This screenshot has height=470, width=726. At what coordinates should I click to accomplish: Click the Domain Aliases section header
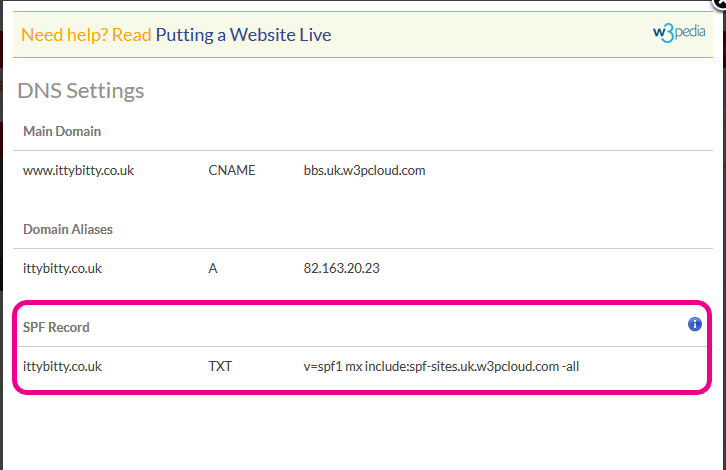[x=68, y=229]
